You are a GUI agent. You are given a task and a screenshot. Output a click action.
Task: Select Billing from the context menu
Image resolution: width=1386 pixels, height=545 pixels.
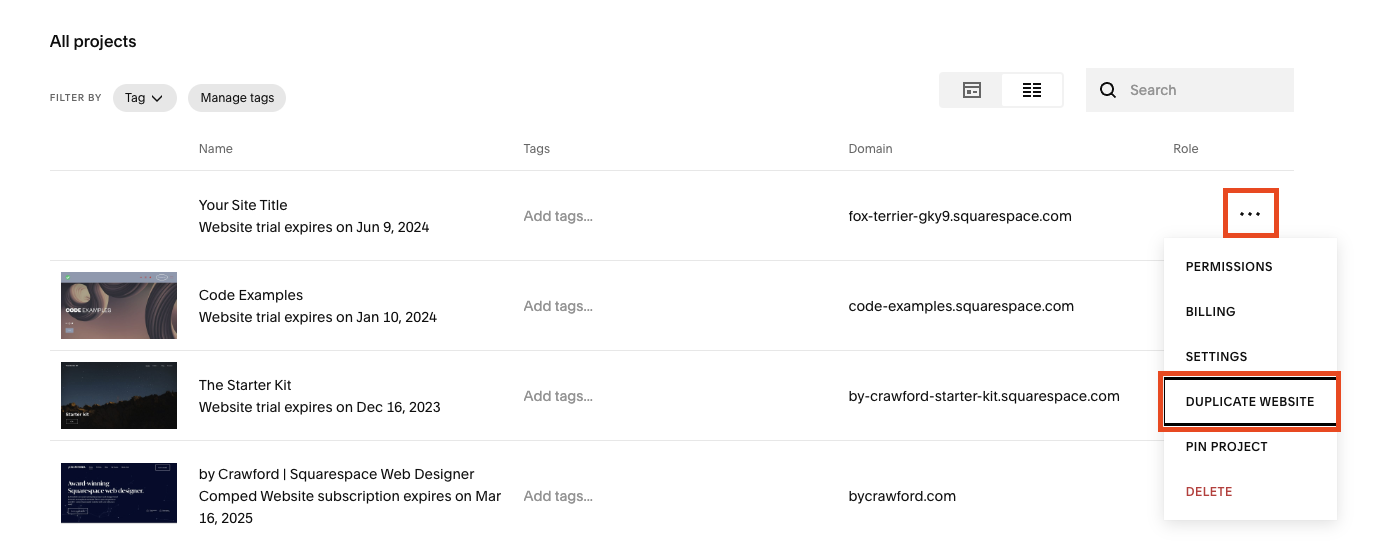point(1250,312)
